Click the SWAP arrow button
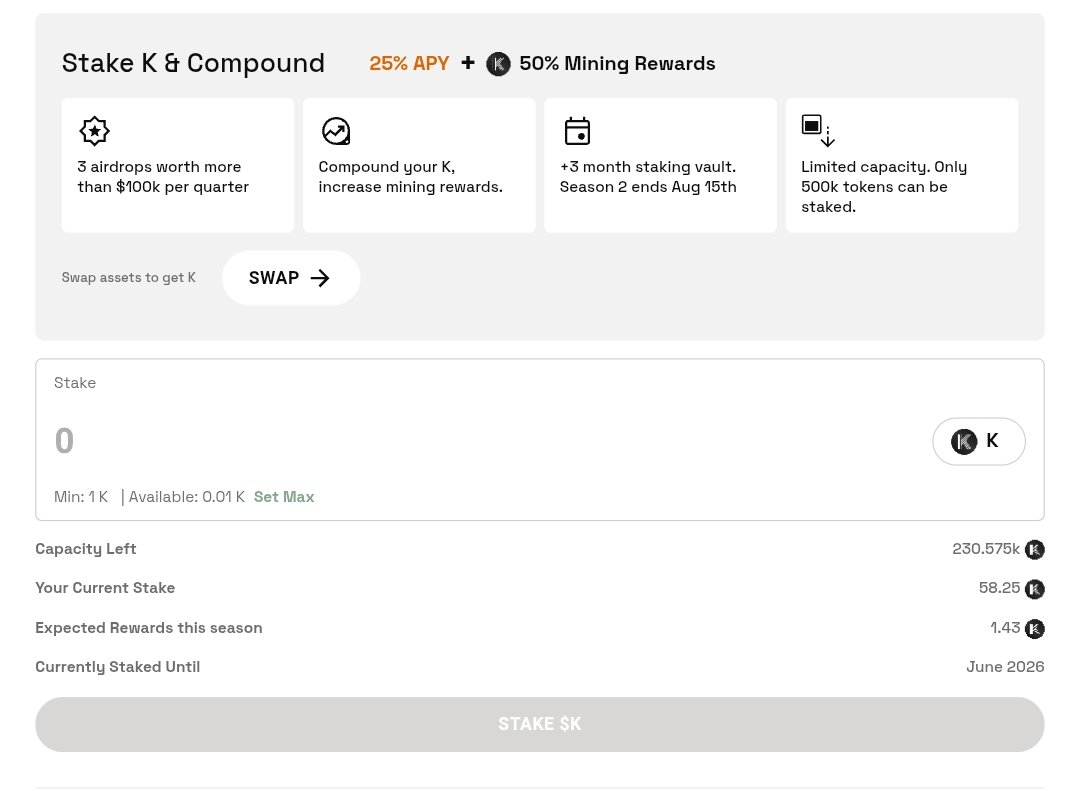 (x=291, y=278)
